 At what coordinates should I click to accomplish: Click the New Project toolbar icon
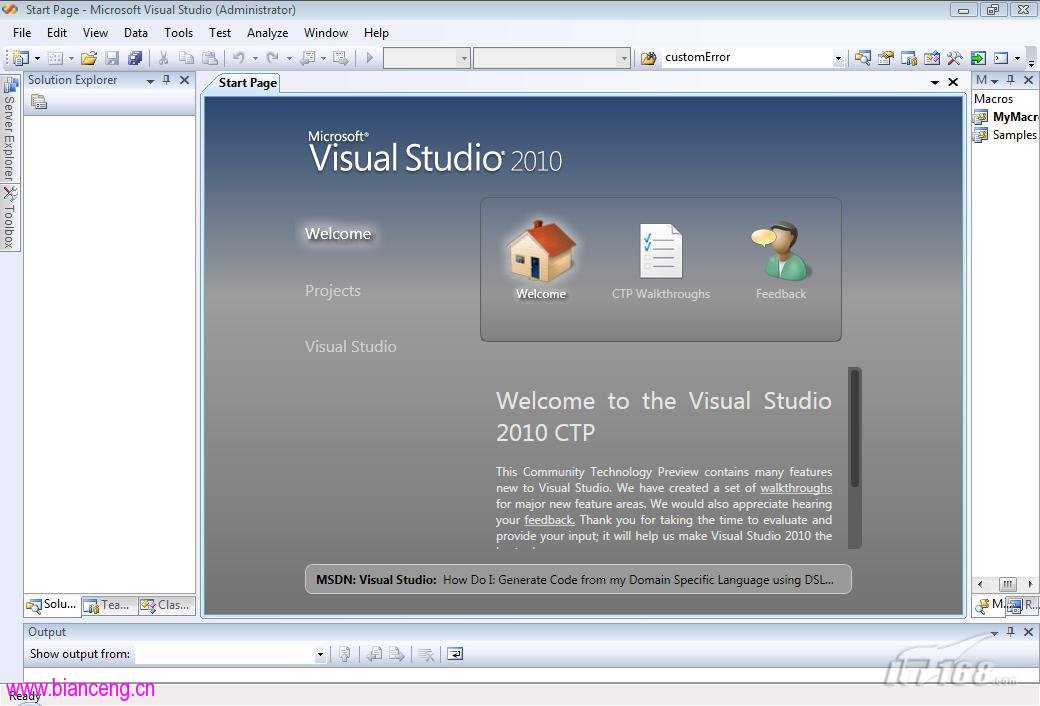(21, 58)
